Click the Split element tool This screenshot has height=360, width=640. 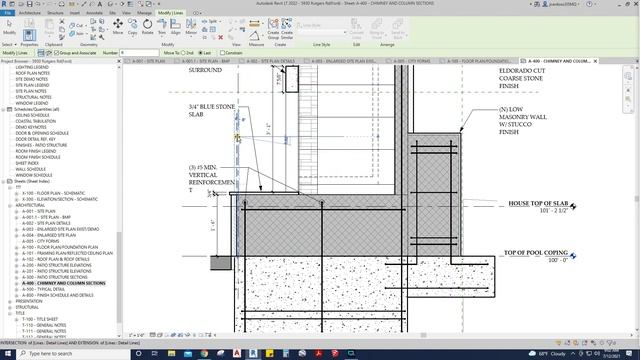[x=211, y=21]
